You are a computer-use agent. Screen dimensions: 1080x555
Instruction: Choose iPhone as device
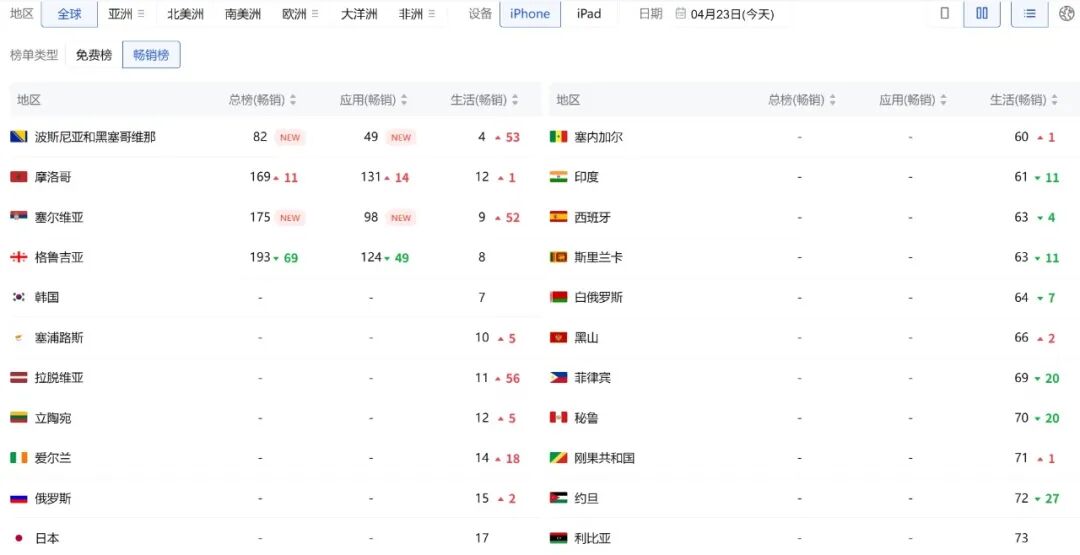530,14
